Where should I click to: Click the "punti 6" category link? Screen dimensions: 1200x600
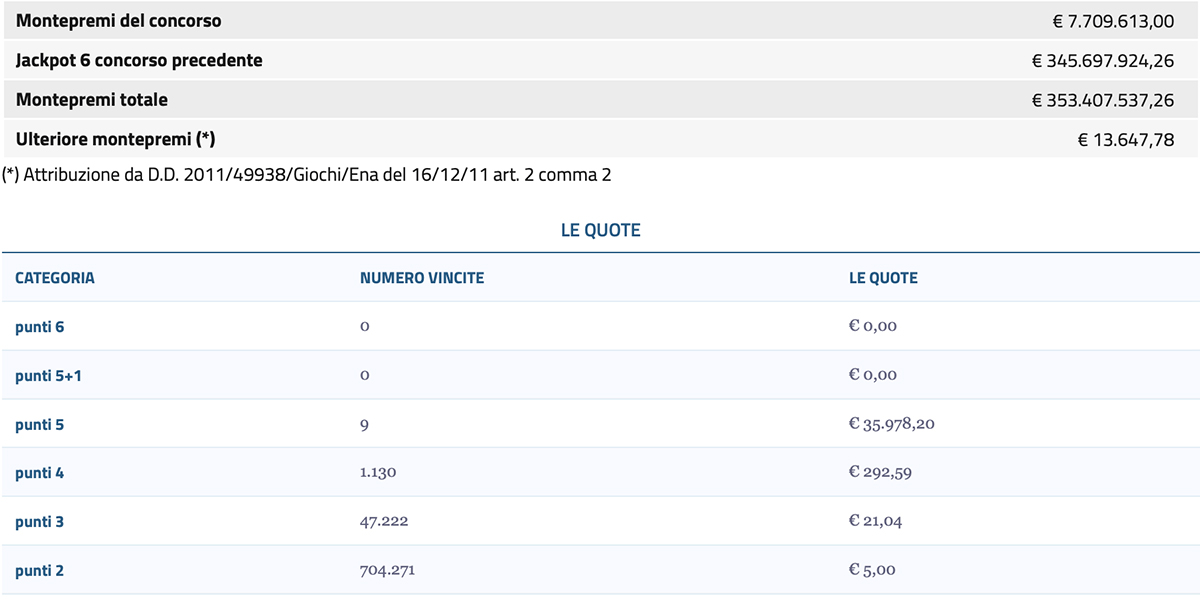40,327
